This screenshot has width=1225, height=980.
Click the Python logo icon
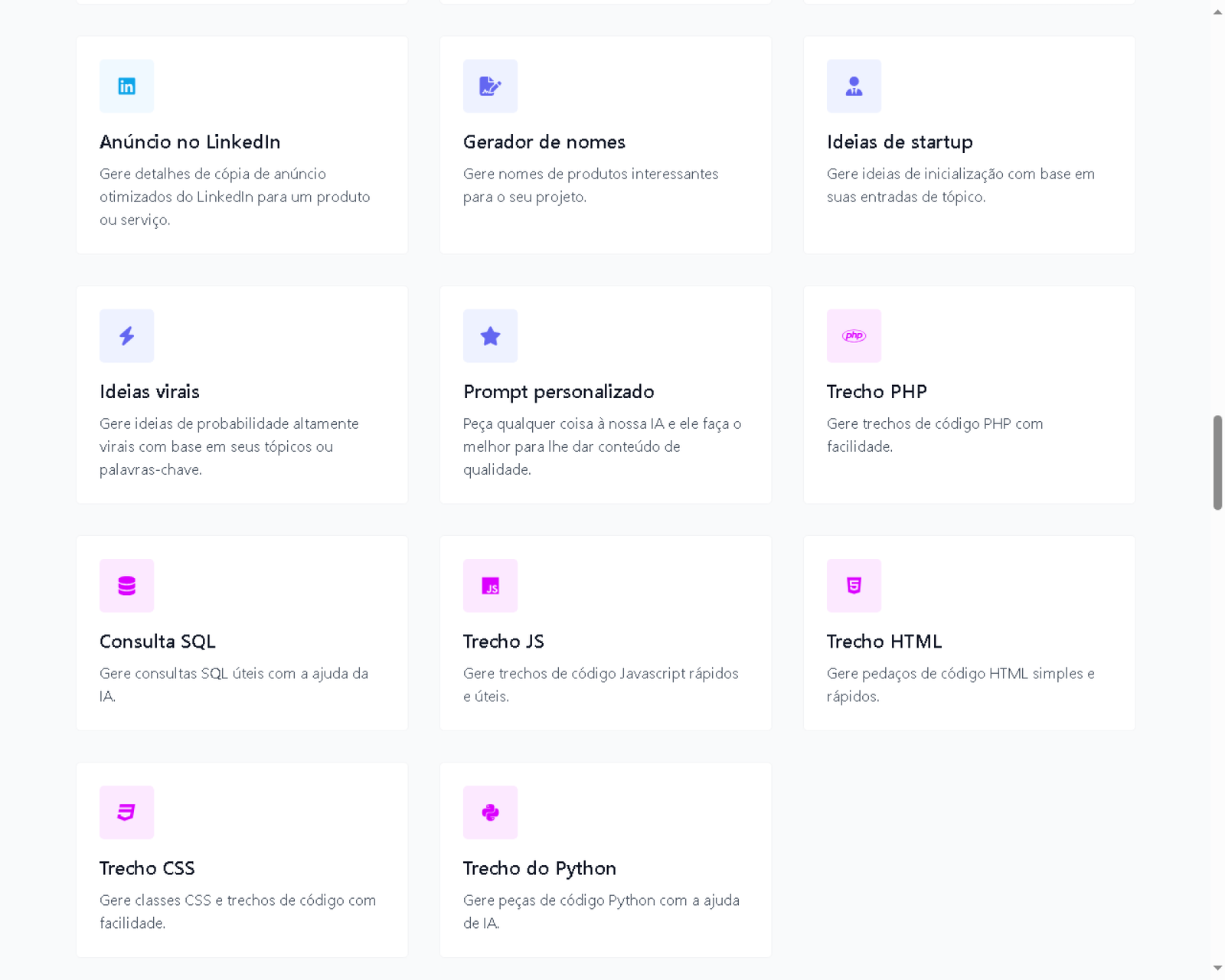click(490, 812)
